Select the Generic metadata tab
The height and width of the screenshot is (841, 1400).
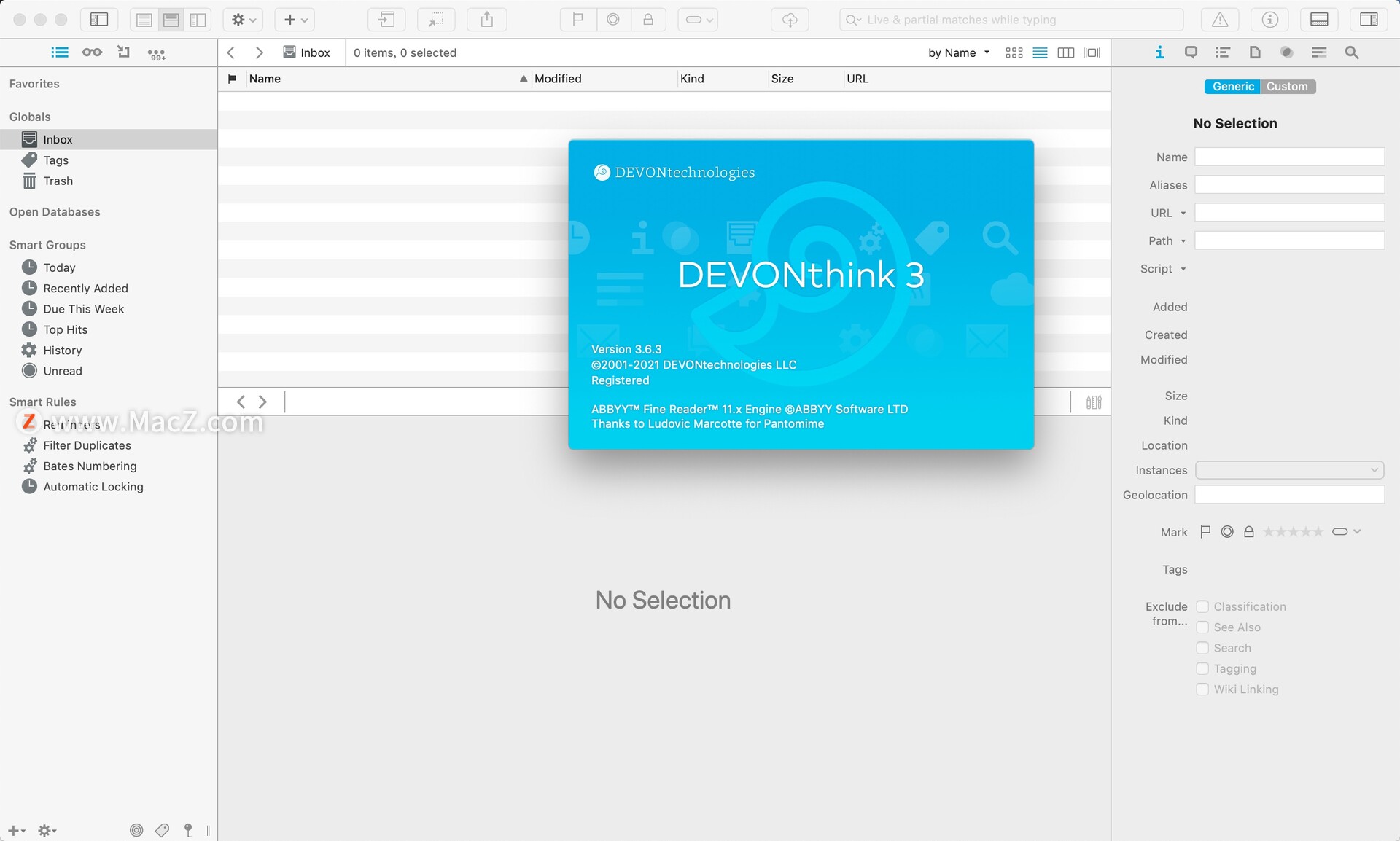tap(1232, 86)
